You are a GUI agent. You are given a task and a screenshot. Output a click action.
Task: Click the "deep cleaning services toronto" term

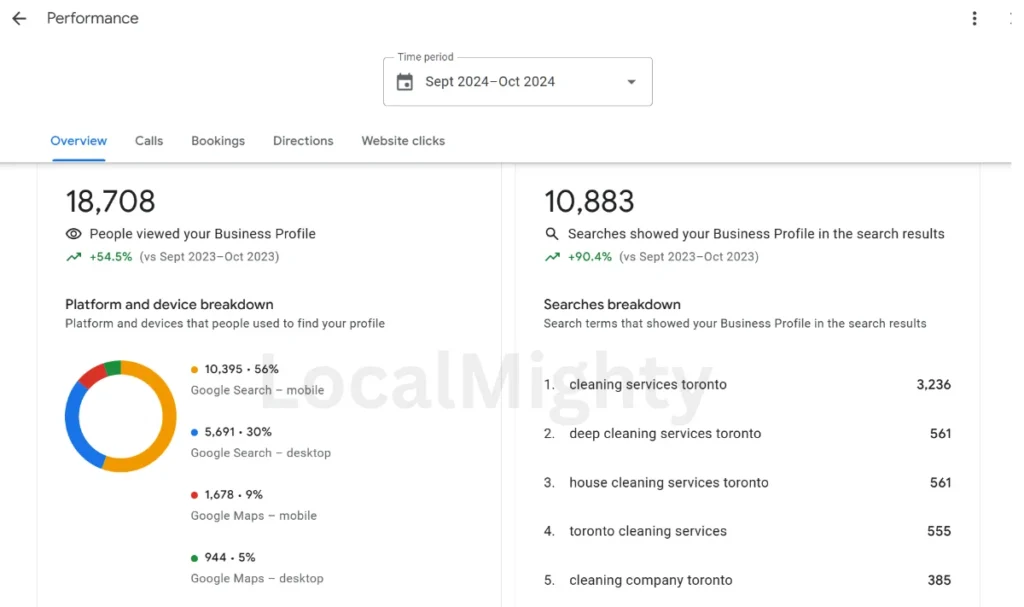(x=665, y=434)
